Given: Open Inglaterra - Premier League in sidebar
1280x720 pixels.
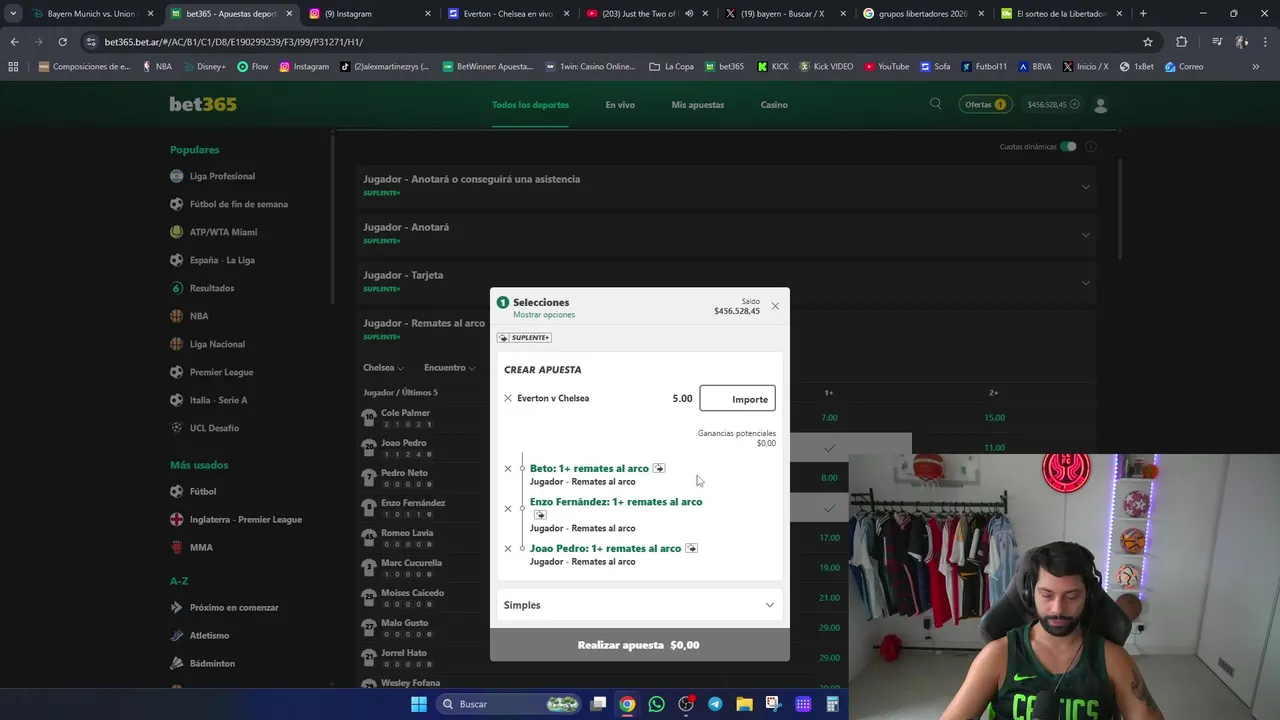Looking at the screenshot, I should point(236,519).
